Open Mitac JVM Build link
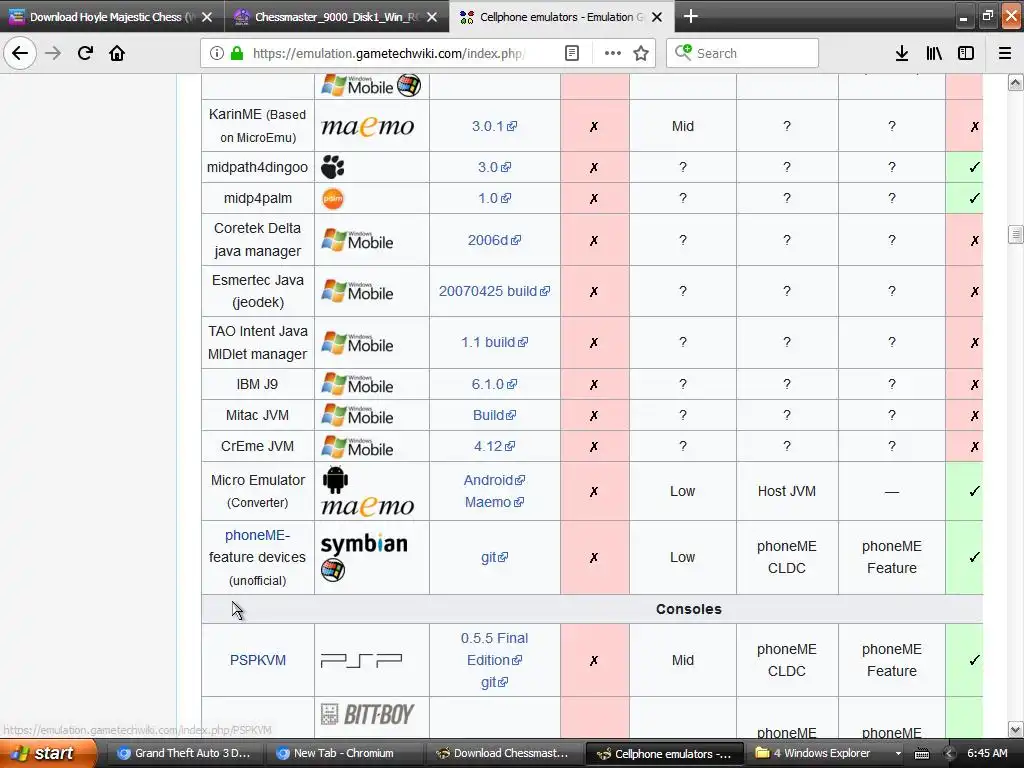Viewport: 1024px width, 768px height. click(494, 415)
